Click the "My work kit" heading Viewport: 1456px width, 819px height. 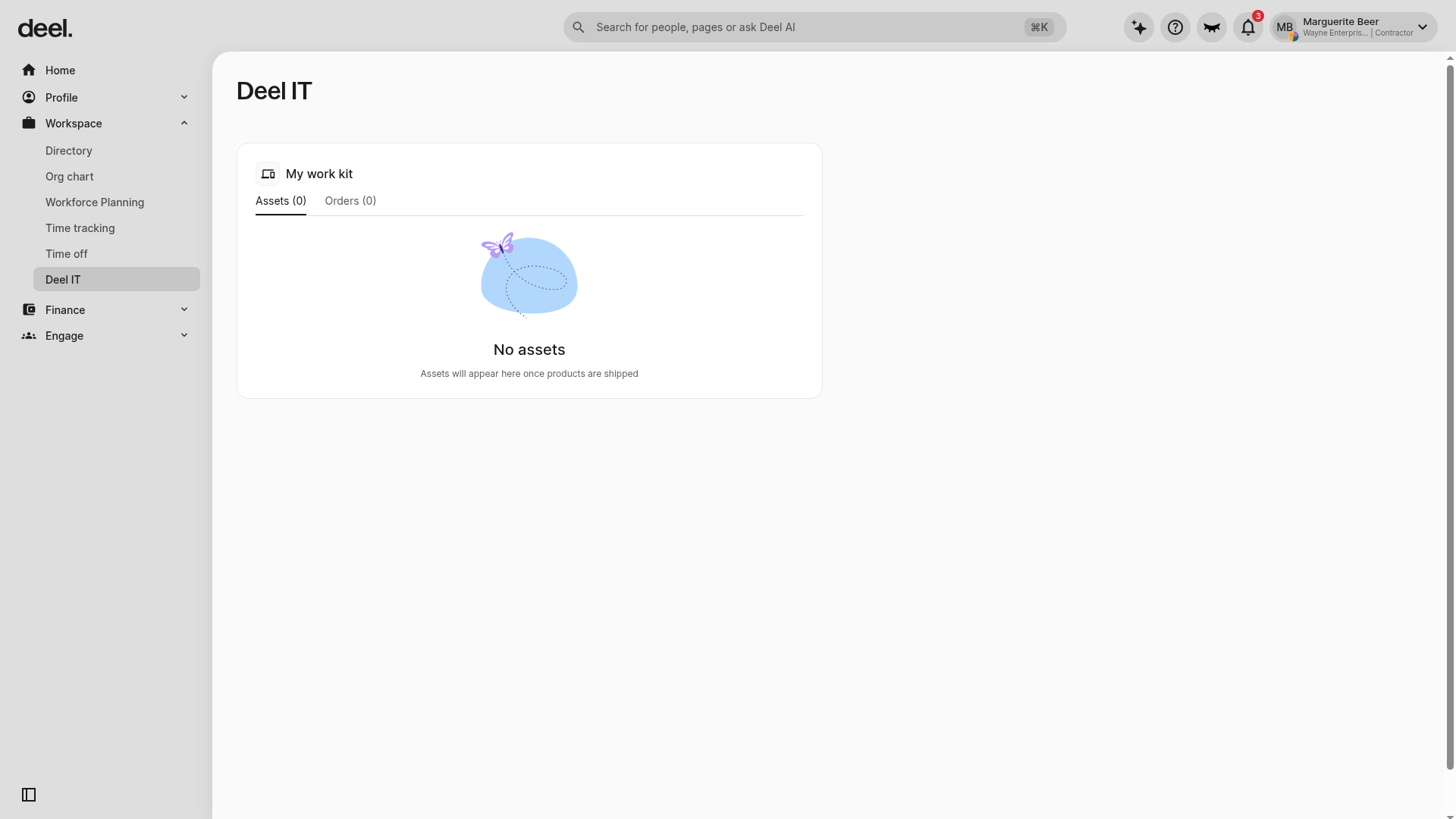click(x=319, y=174)
